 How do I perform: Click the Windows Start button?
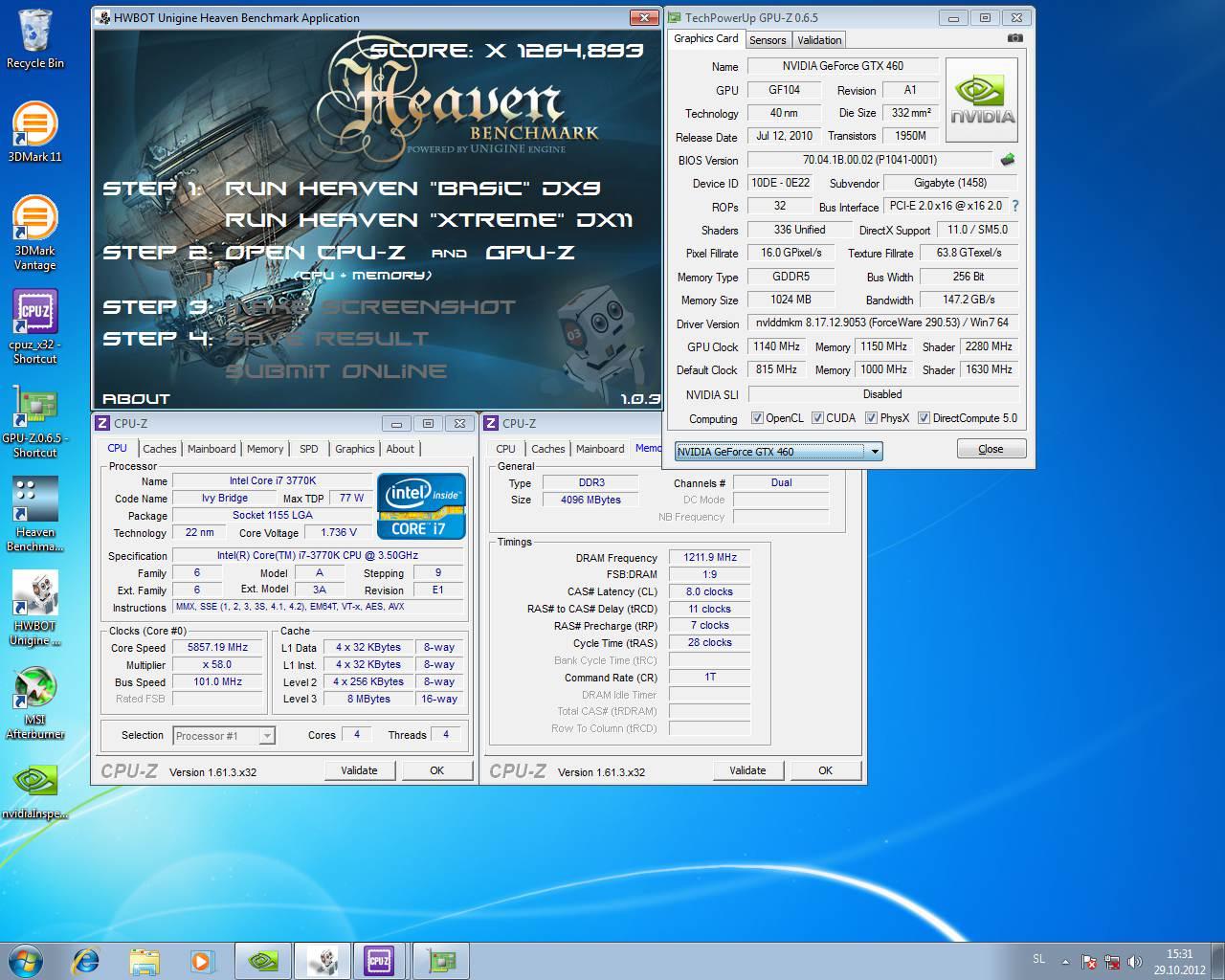26,960
